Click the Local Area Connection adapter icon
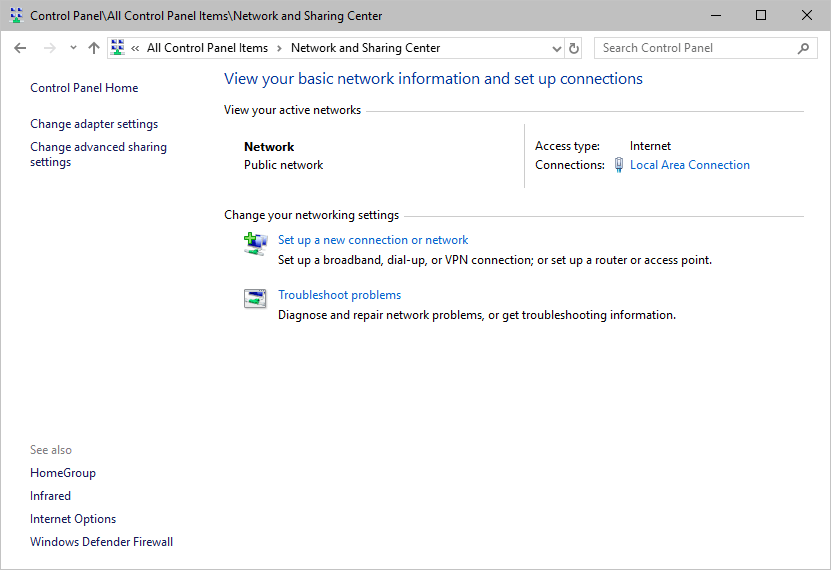Viewport: 831px width, 570px height. coord(618,165)
